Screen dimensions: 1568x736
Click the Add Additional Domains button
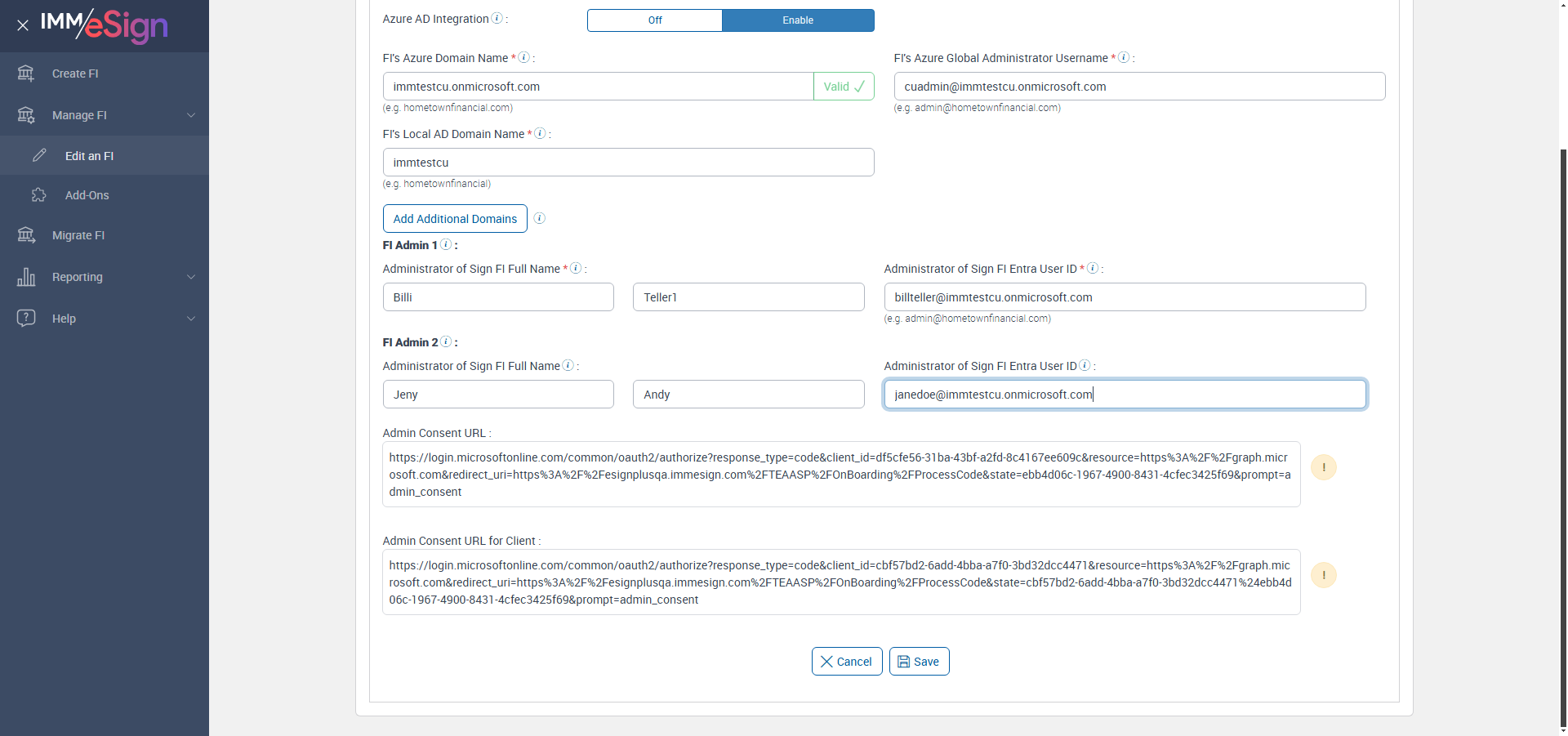tap(455, 219)
